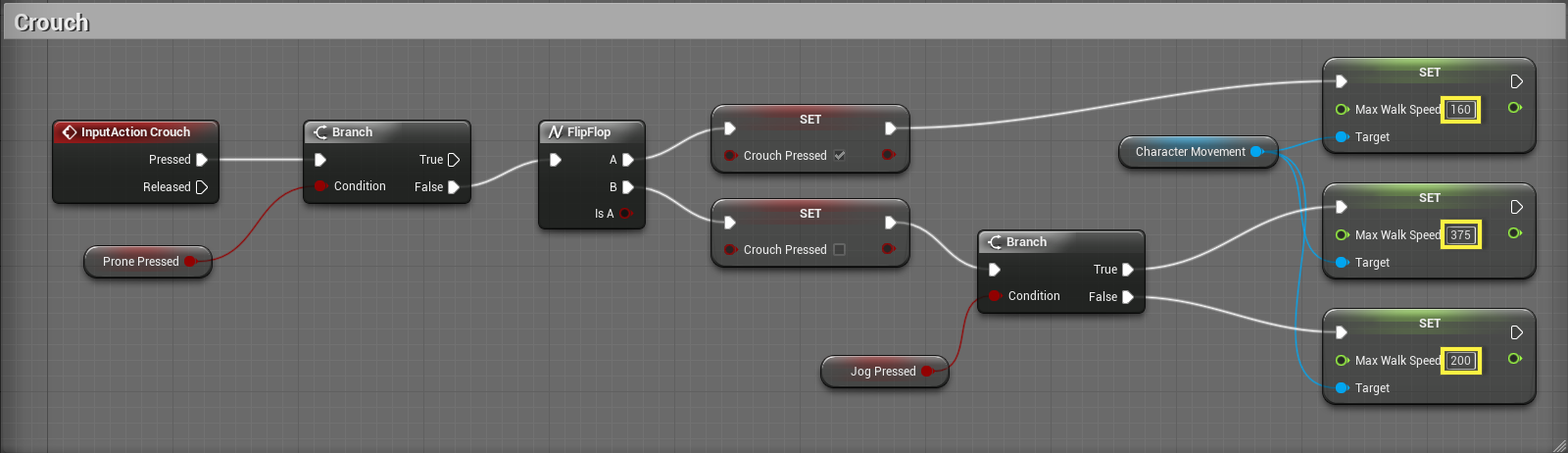Click the InputAction Crouch node title
Image resolution: width=1568 pixels, height=453 pixels.
tap(135, 132)
